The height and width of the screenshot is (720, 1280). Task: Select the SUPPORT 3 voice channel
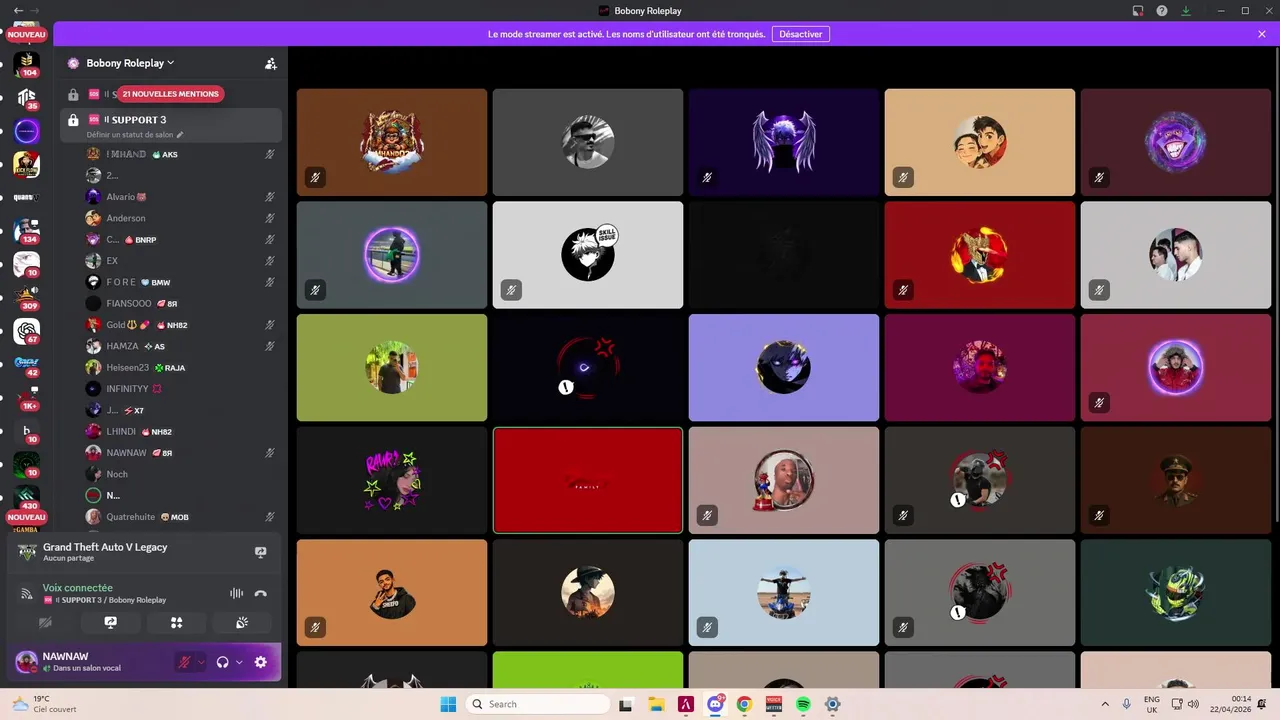pyautogui.click(x=170, y=125)
